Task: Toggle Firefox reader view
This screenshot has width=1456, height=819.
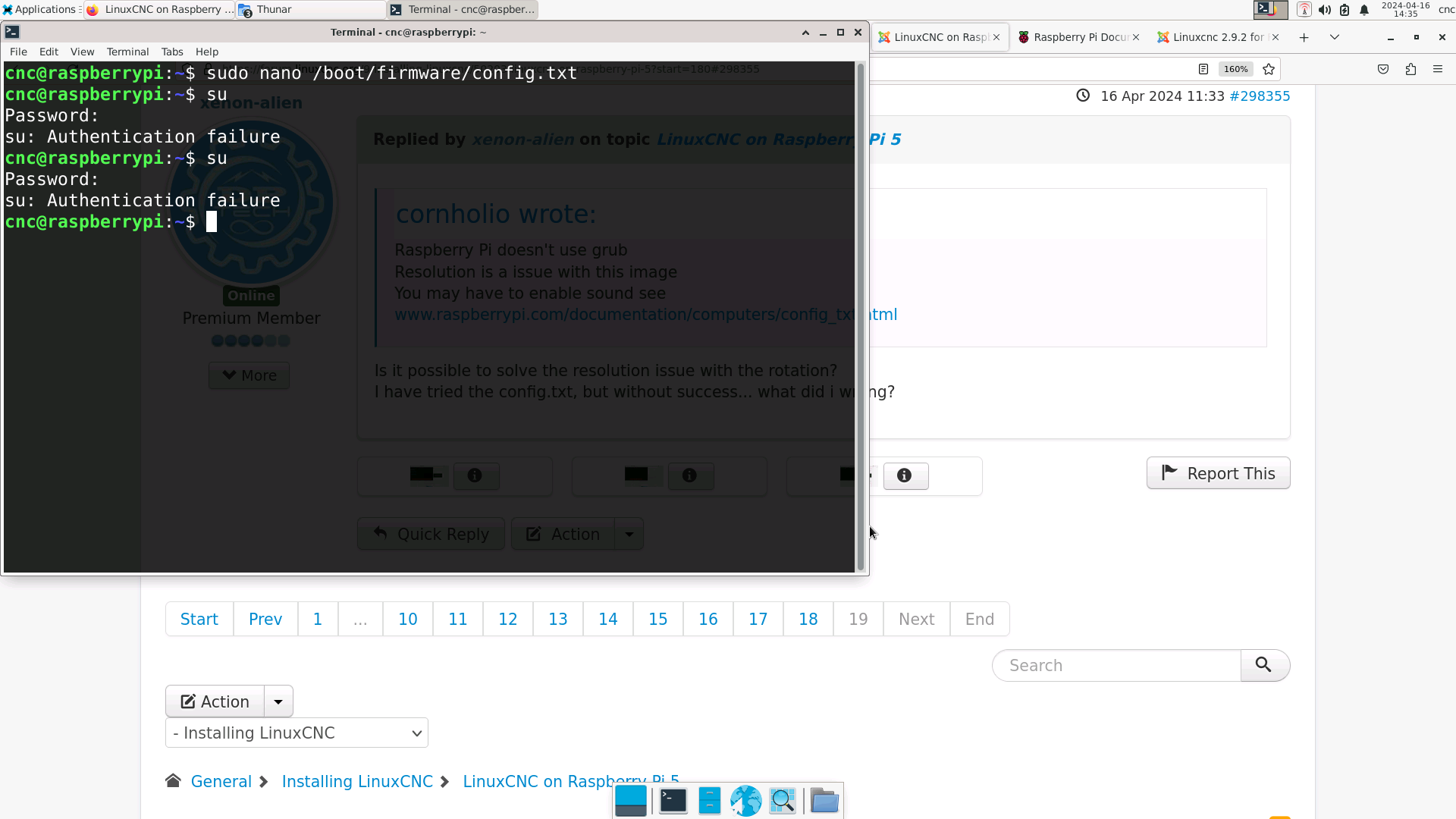Action: pos(1203,69)
